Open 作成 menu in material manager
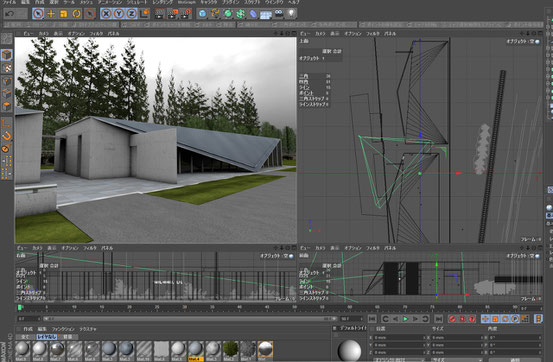Viewport: 553px width, 362px height. click(x=28, y=329)
